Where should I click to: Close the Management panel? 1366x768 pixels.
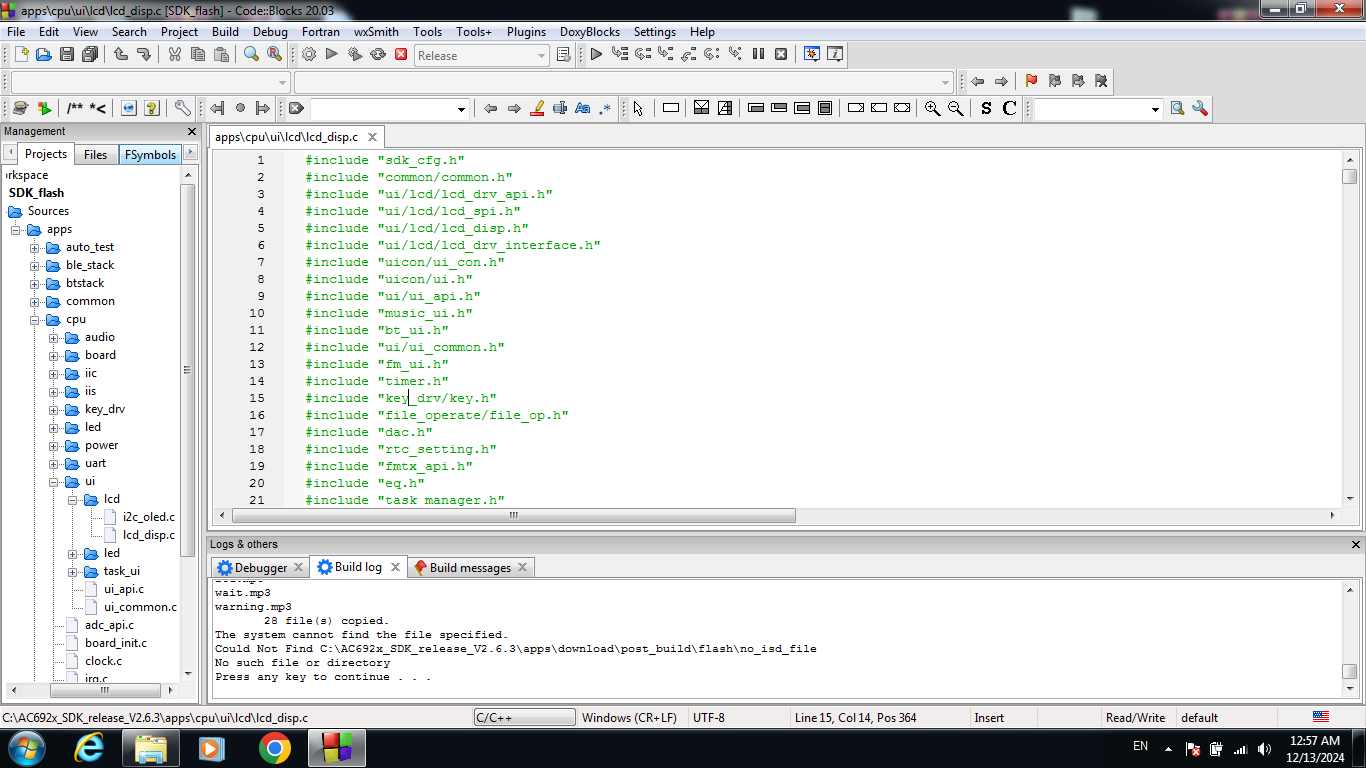point(192,131)
